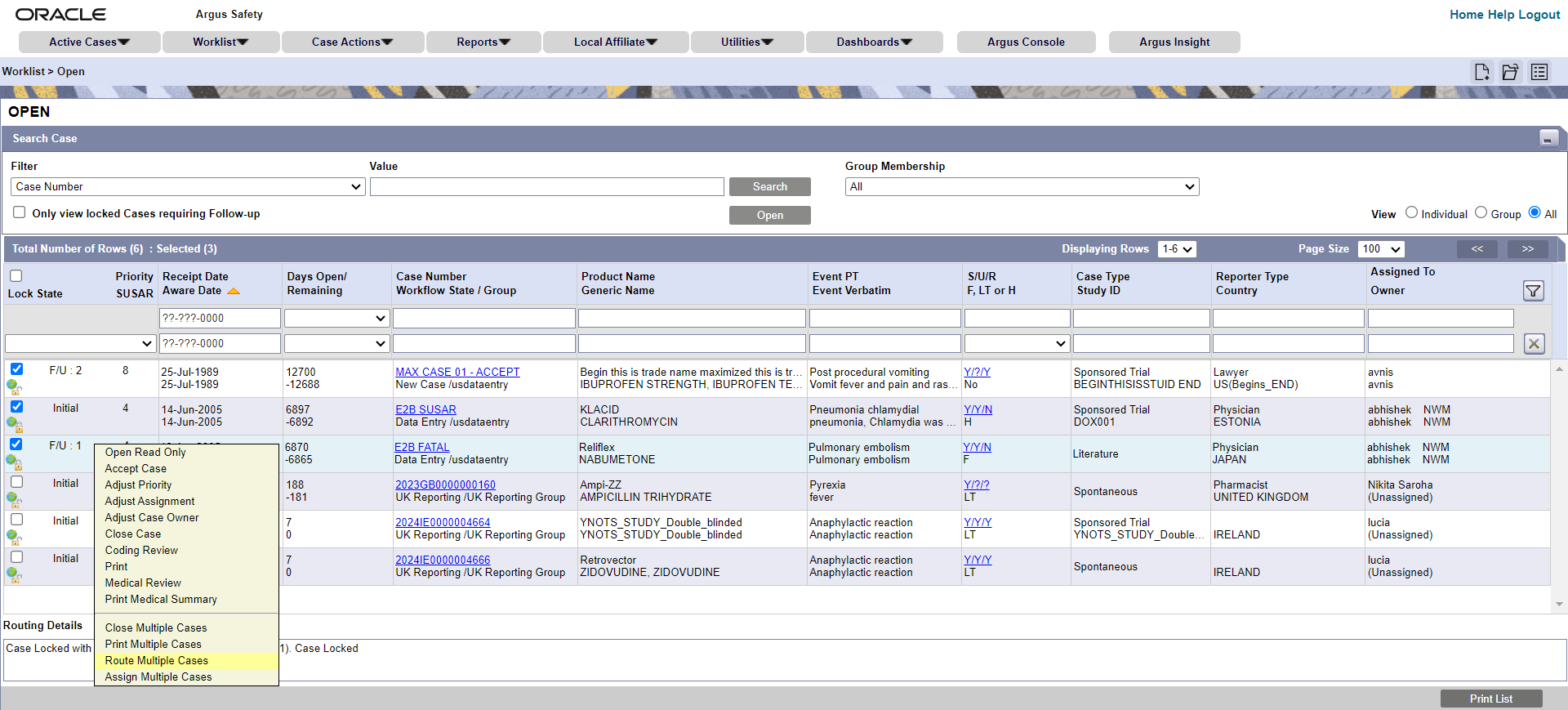This screenshot has height=710, width=1568.
Task: Click the Search button
Action: click(x=770, y=187)
